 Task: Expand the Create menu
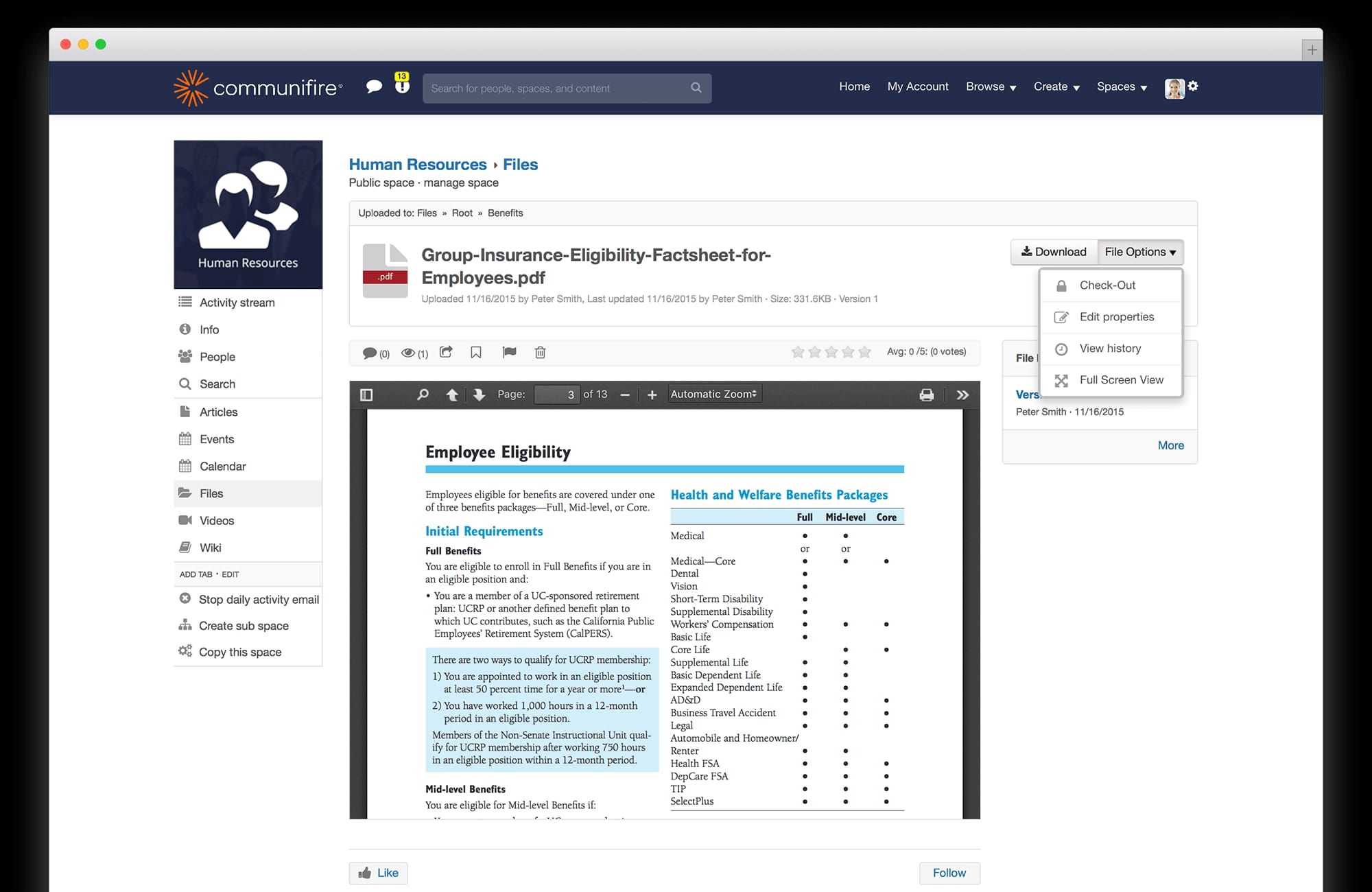(x=1056, y=86)
